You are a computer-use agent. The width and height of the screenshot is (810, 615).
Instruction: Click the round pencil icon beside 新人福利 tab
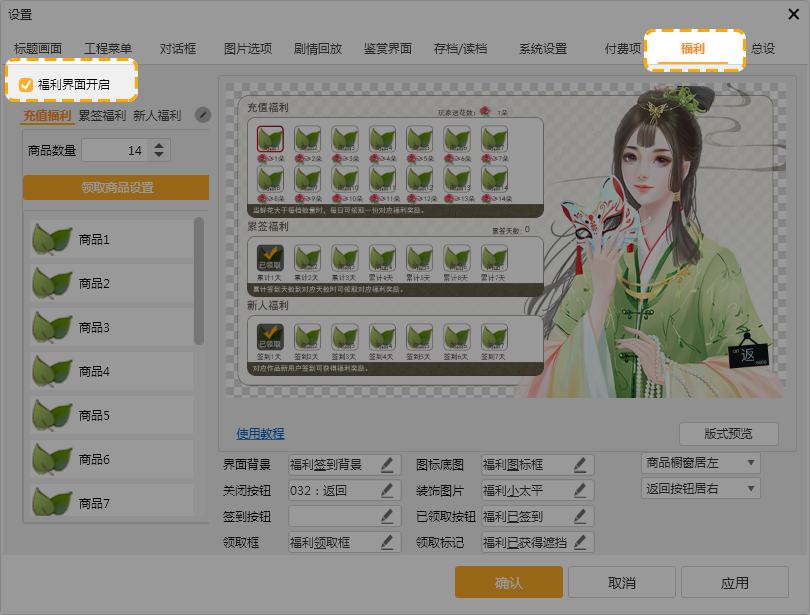202,115
